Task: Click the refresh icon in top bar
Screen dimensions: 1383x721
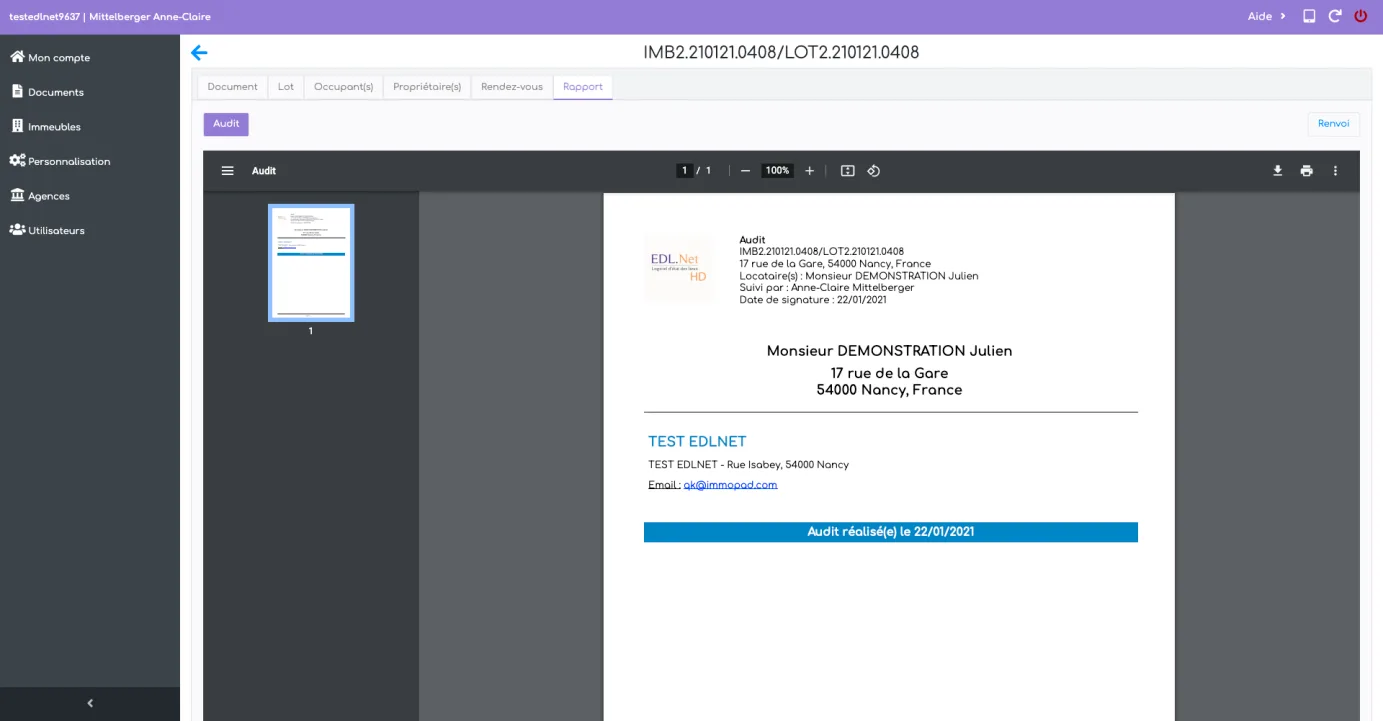Action: [1335, 16]
